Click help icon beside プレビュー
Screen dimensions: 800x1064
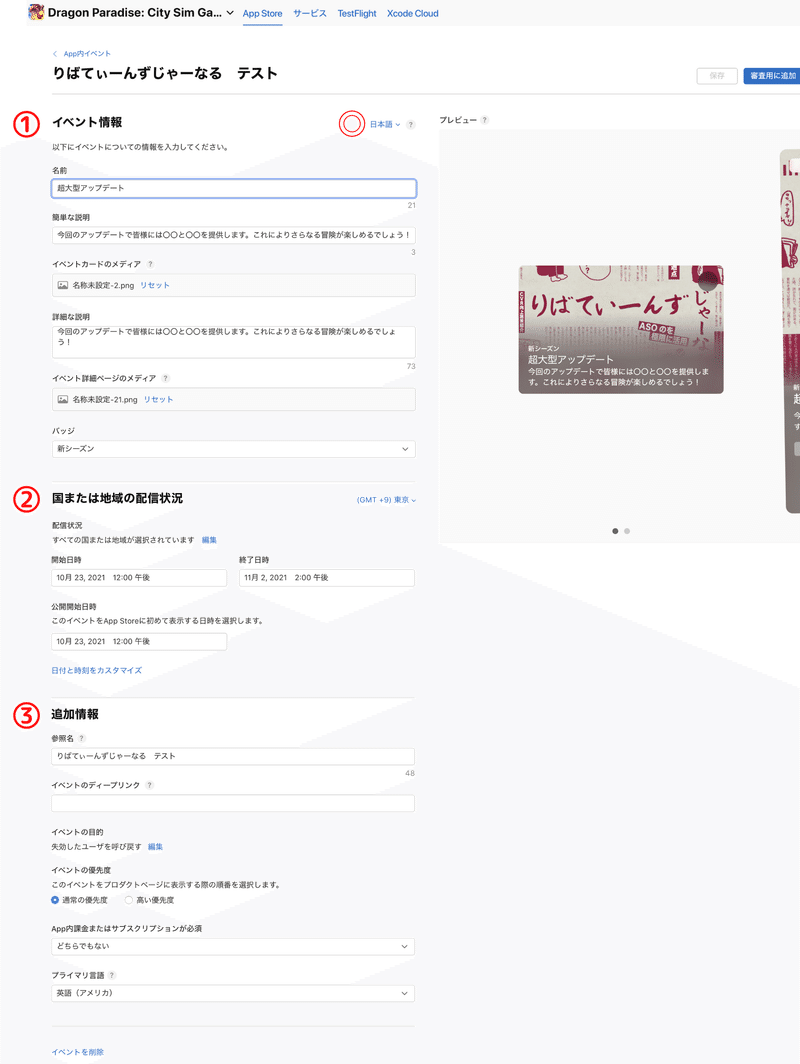coord(484,120)
